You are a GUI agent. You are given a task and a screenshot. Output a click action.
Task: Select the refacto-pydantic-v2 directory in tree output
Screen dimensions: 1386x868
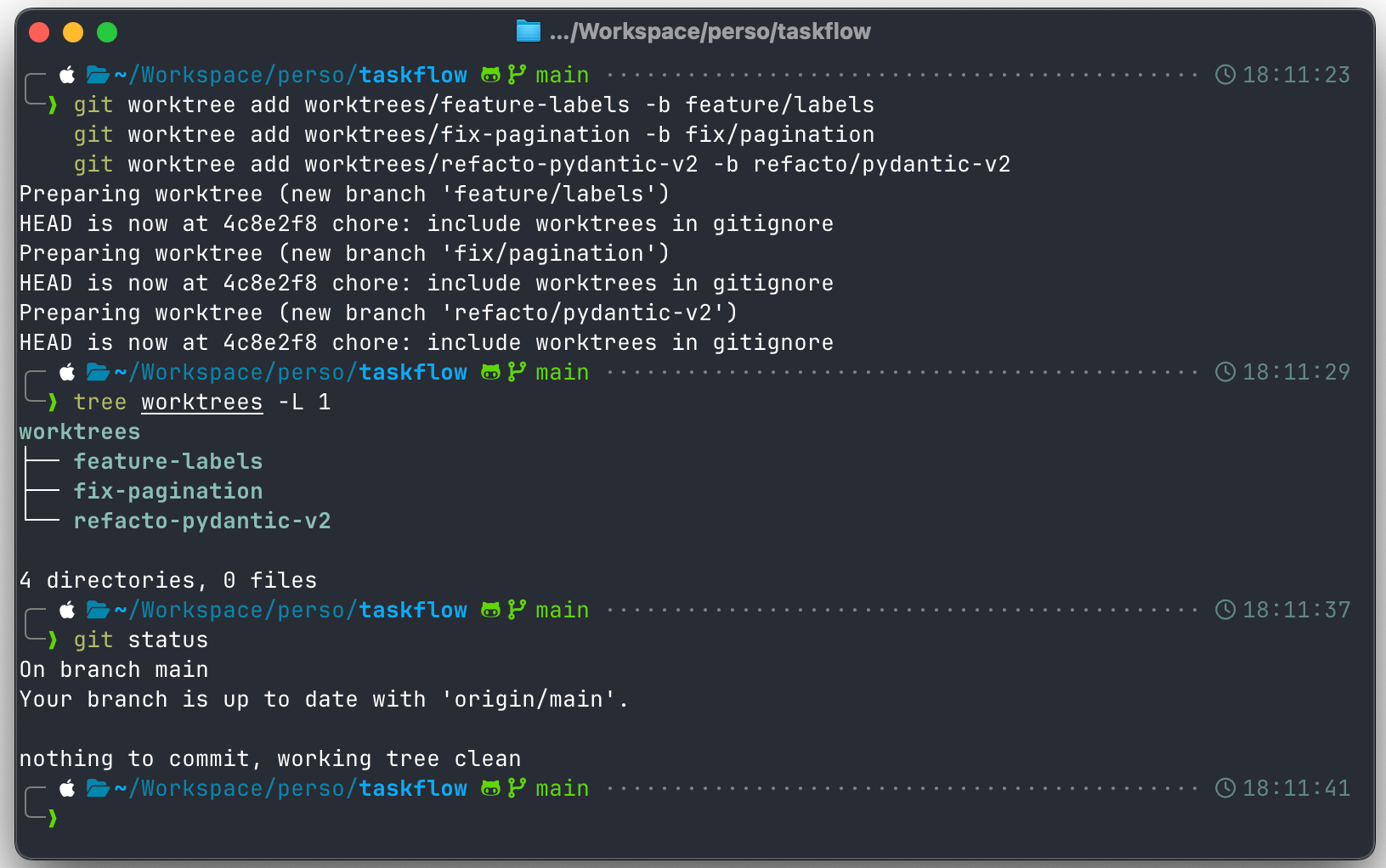[x=201, y=521]
